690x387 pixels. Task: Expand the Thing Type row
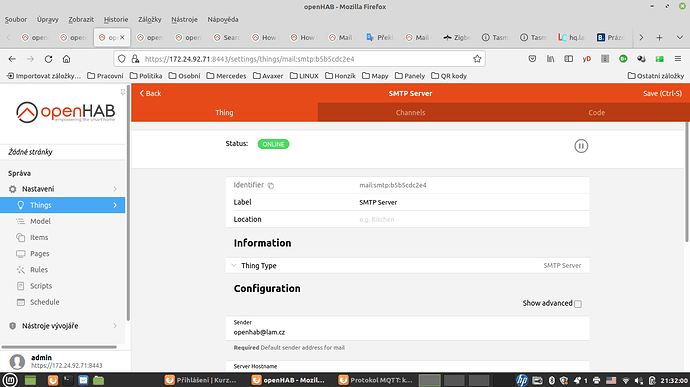(407, 265)
